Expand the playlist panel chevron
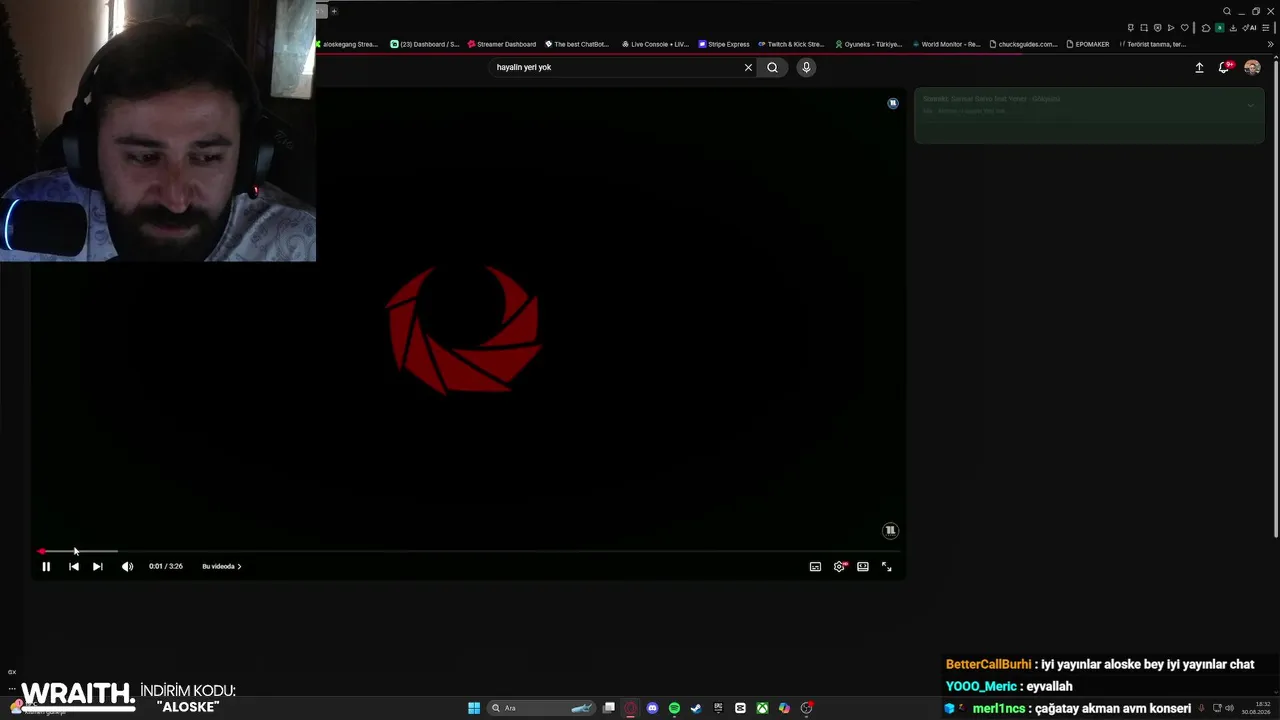 click(1250, 105)
